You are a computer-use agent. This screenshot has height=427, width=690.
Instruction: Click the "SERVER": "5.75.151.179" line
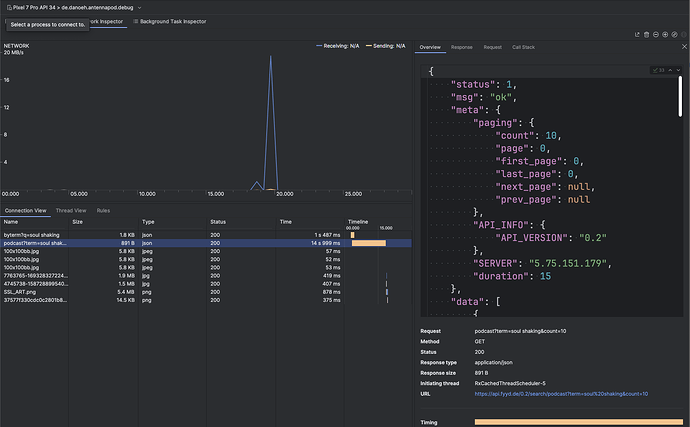point(542,263)
